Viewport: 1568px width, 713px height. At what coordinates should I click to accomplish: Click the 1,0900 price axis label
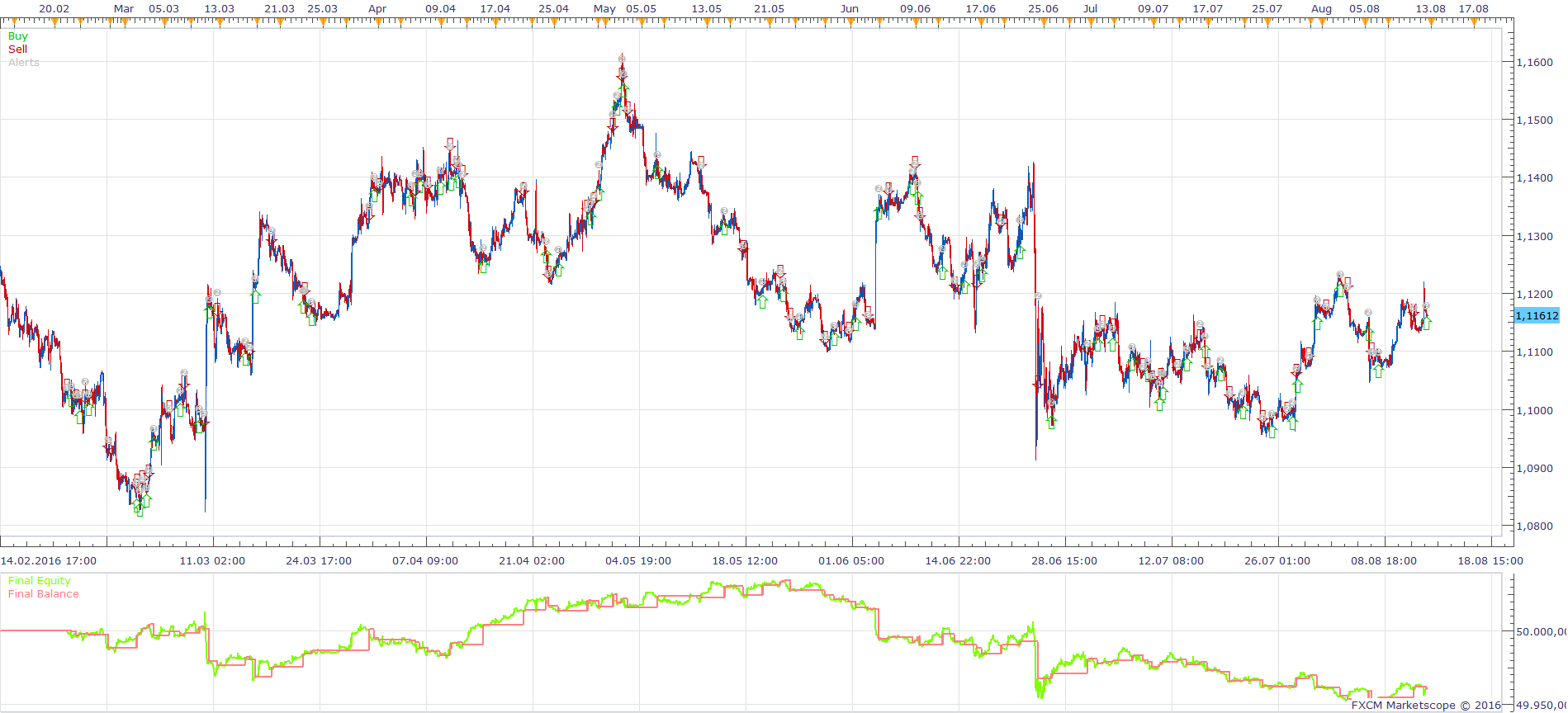1535,469
